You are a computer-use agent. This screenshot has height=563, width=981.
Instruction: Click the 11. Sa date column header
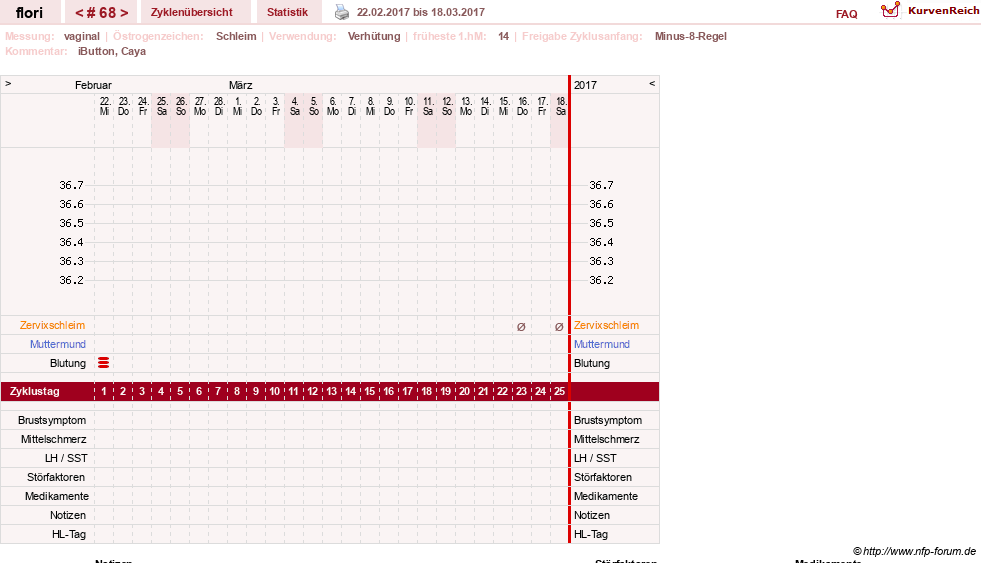pos(428,106)
